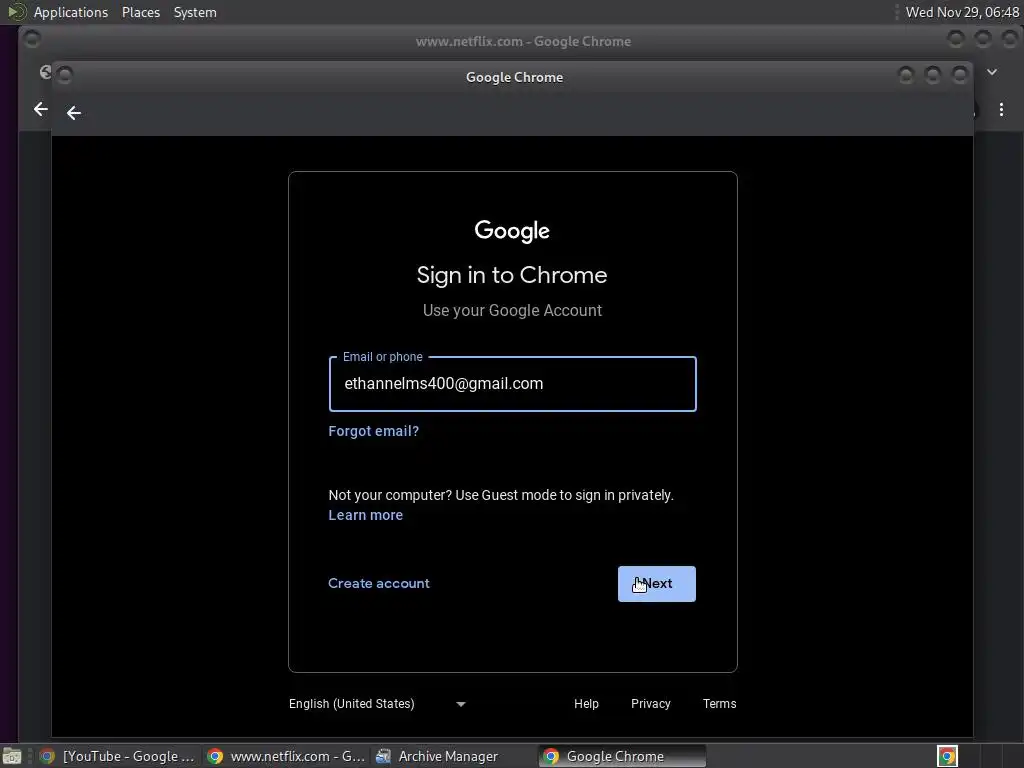Focus the Email or phone field
1024x768 pixels.
(x=513, y=384)
